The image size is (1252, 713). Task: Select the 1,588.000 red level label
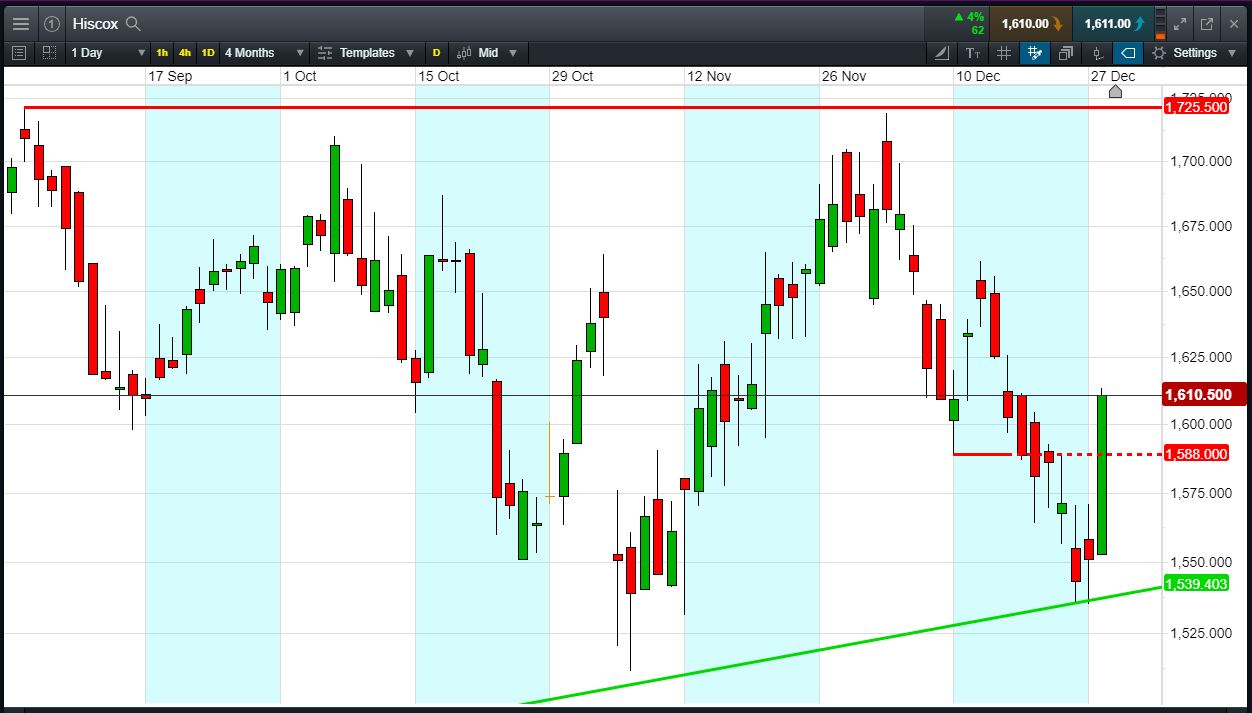coord(1196,454)
